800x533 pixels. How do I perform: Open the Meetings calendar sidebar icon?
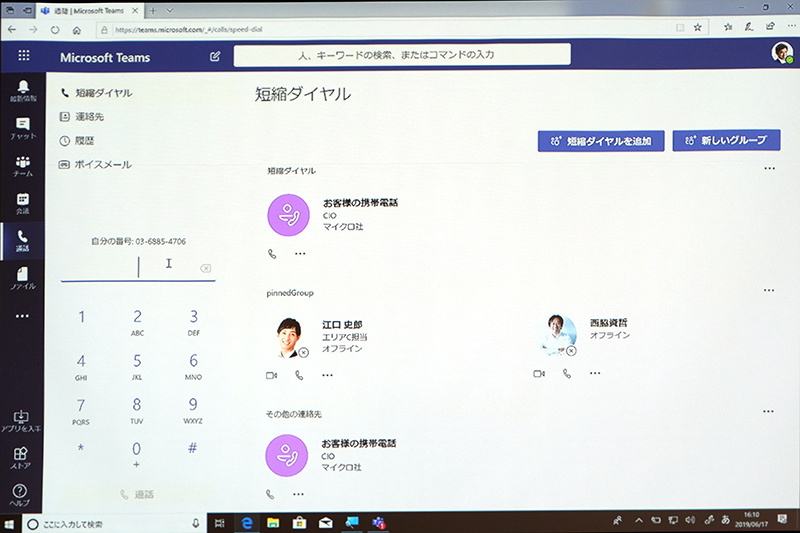[x=23, y=204]
